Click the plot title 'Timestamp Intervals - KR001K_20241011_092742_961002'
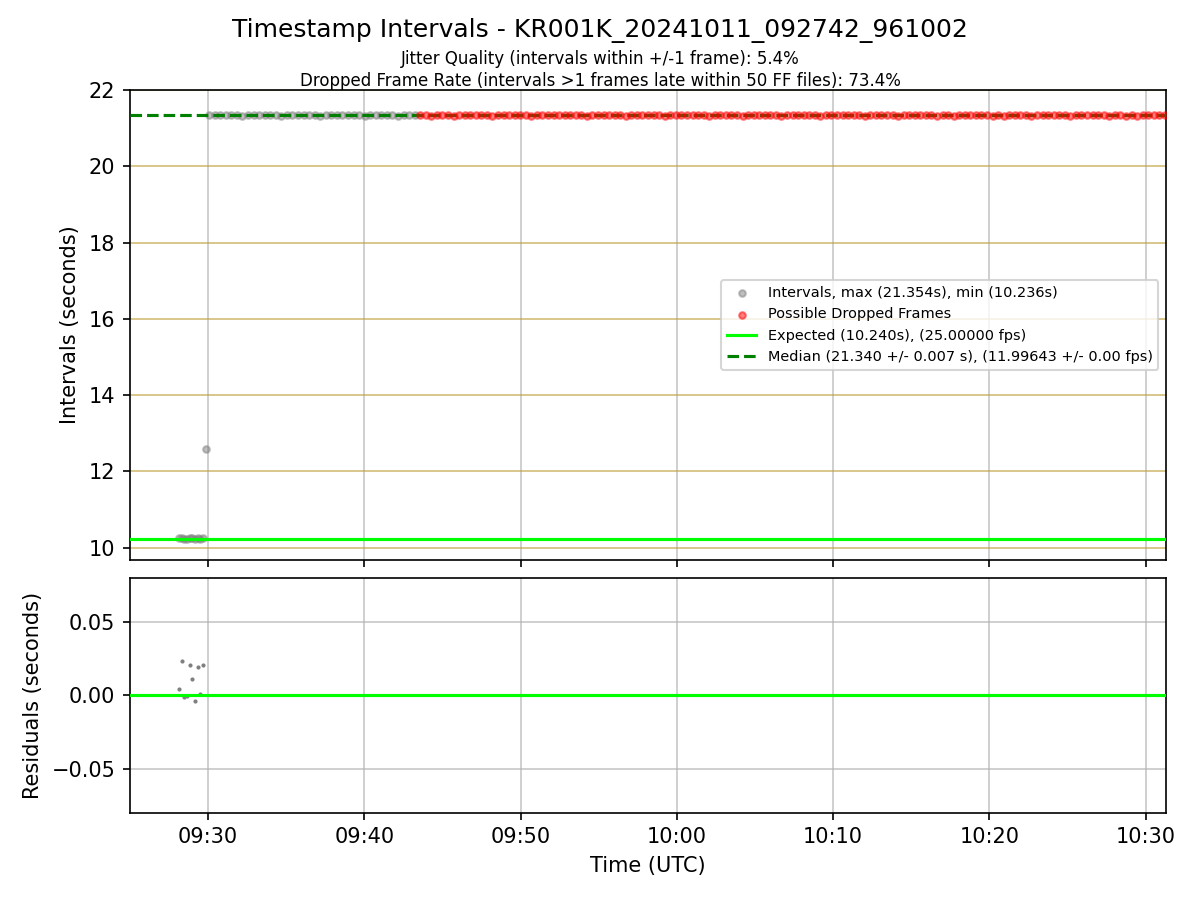1200x900 pixels. [599, 29]
